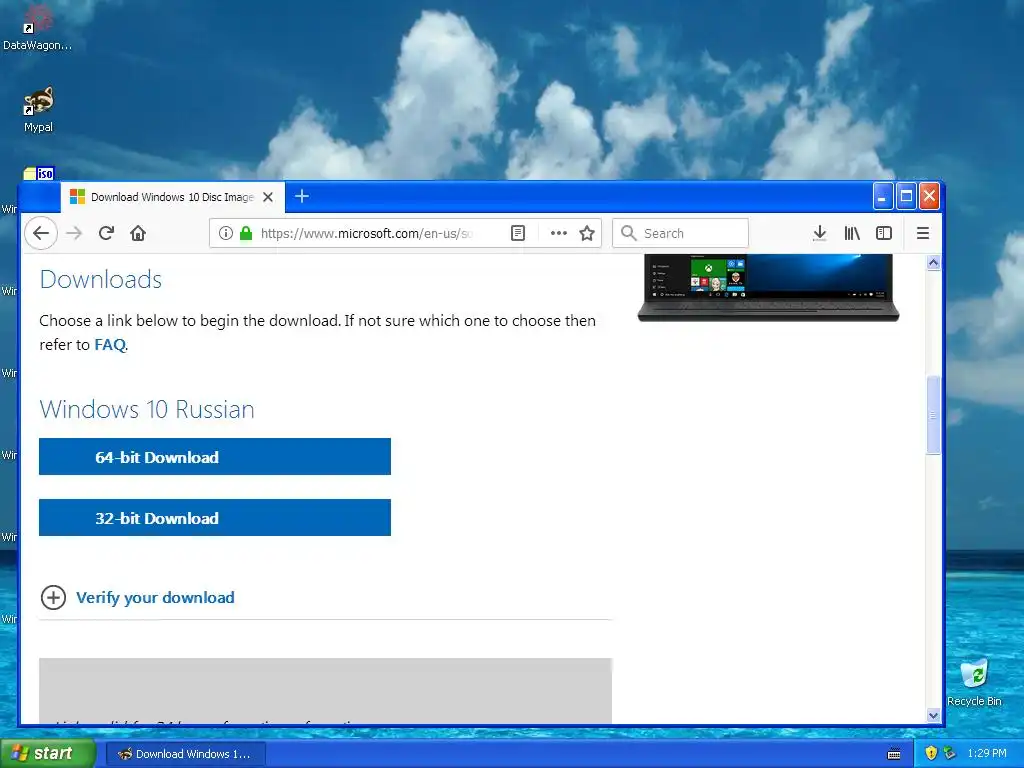Show site information icon in address bar
The image size is (1024, 768).
(225, 233)
